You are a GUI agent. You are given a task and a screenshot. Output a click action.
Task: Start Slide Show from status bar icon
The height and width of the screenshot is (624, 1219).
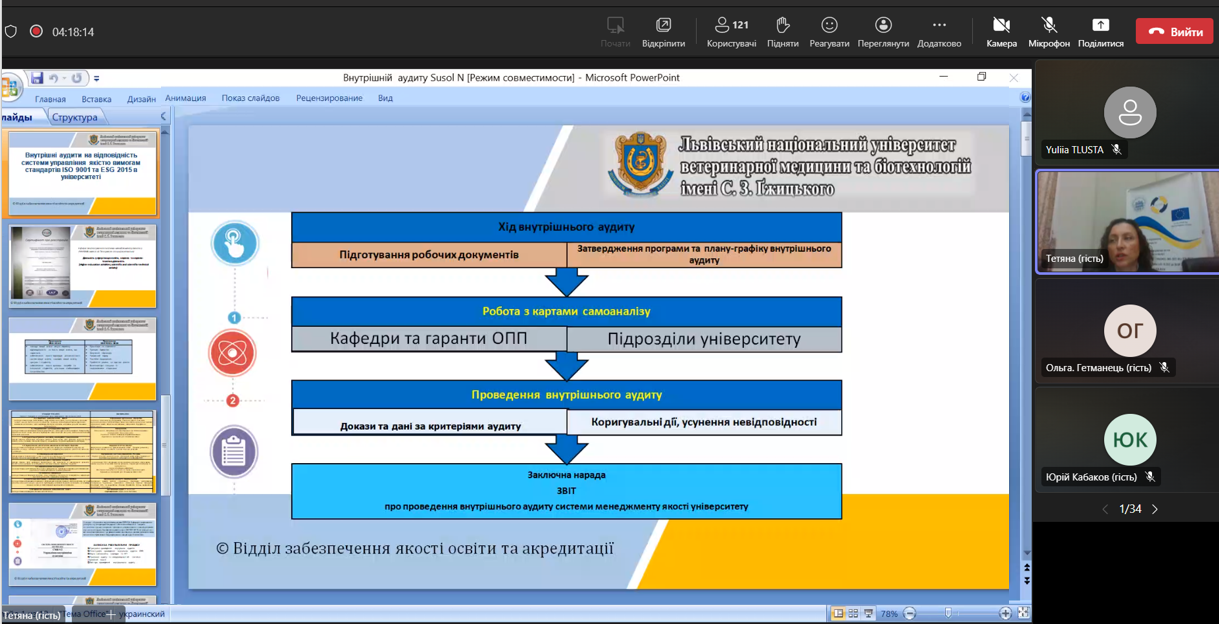click(x=868, y=614)
